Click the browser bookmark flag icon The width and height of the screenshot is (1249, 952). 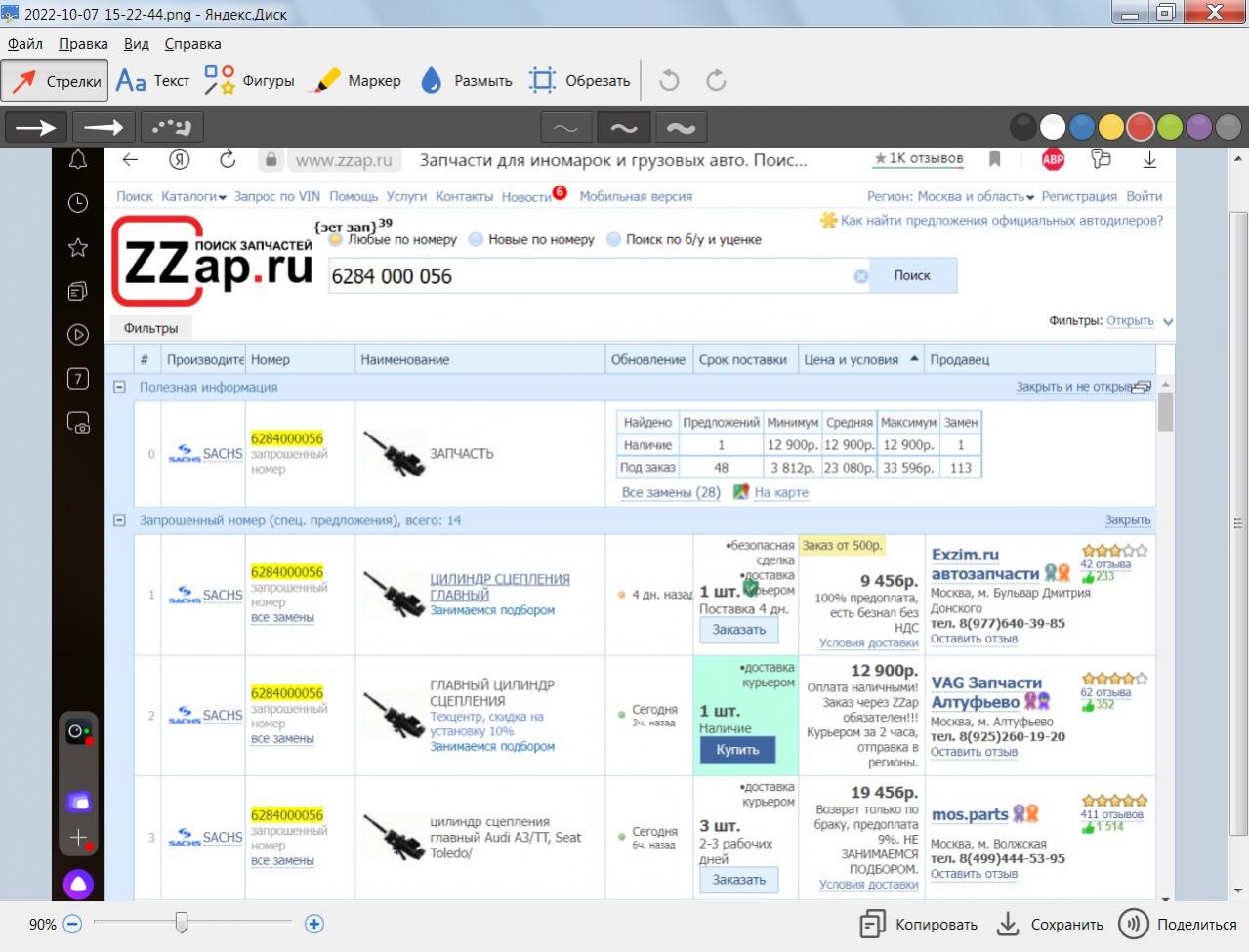tap(995, 159)
